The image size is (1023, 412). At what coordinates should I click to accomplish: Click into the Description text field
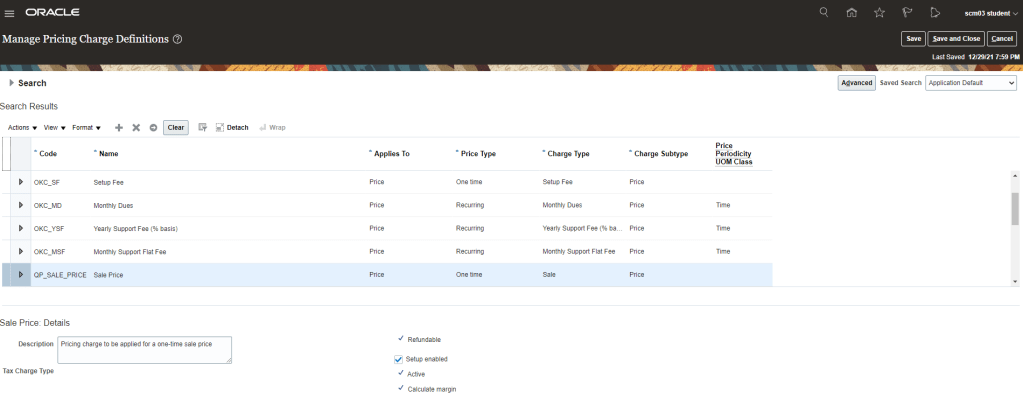(144, 349)
